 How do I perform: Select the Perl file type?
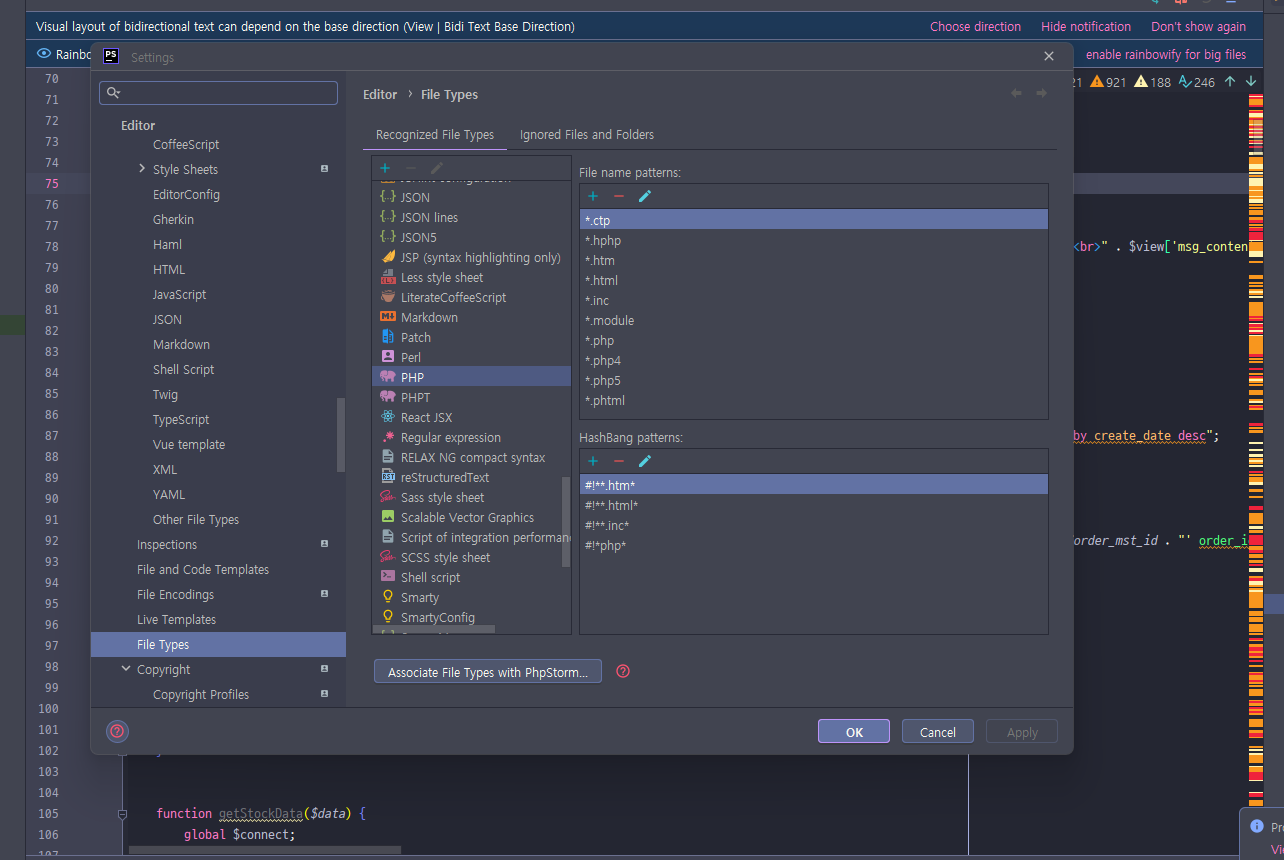(471, 357)
